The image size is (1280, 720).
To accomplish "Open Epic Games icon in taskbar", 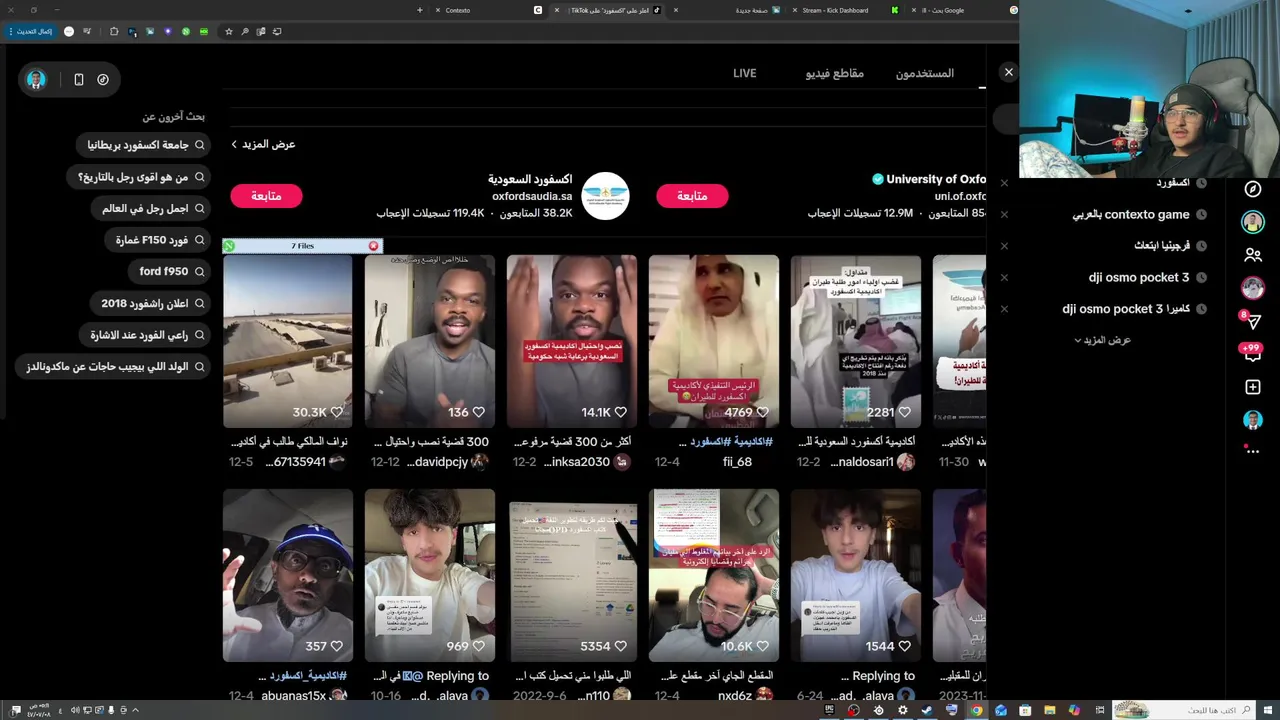I will tap(829, 710).
